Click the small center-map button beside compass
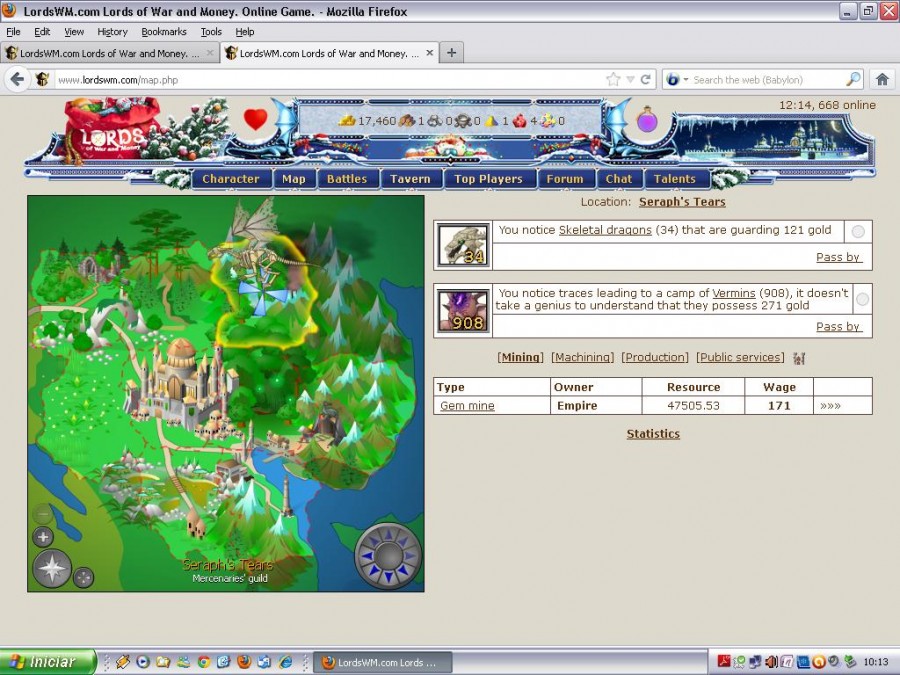The width and height of the screenshot is (900, 675). [83, 577]
